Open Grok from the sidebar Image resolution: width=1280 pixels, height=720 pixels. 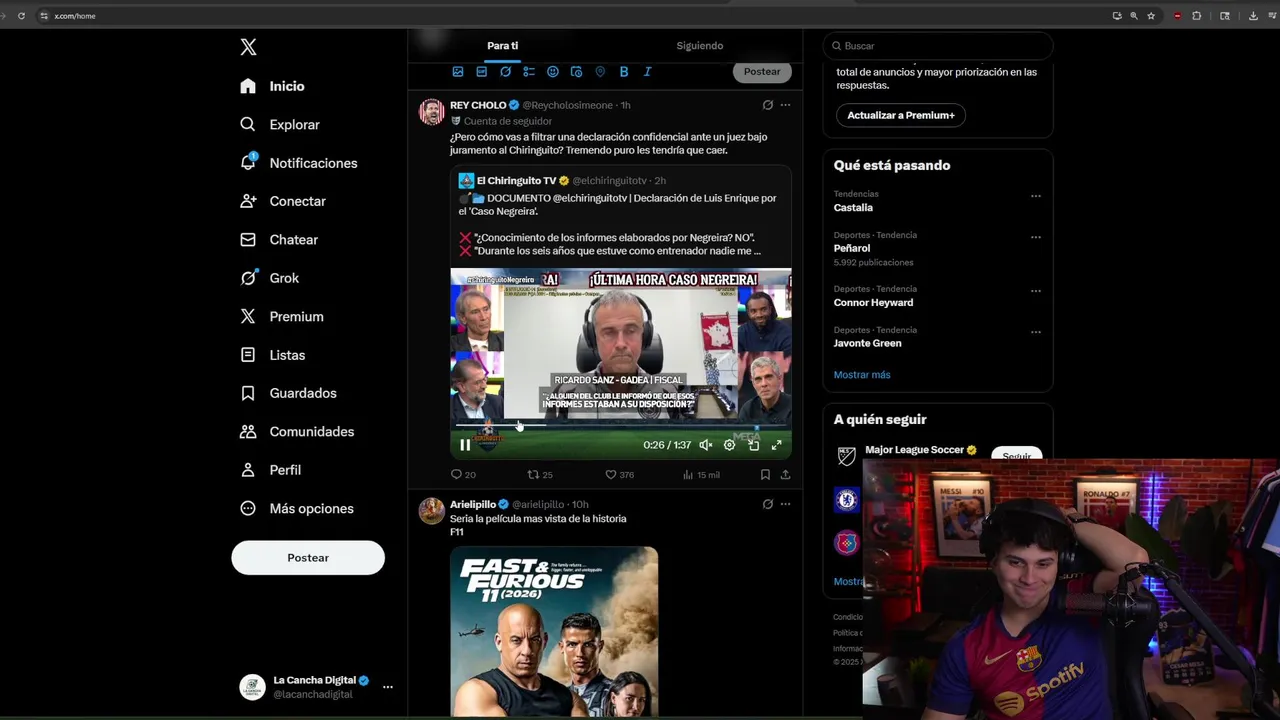(269, 278)
